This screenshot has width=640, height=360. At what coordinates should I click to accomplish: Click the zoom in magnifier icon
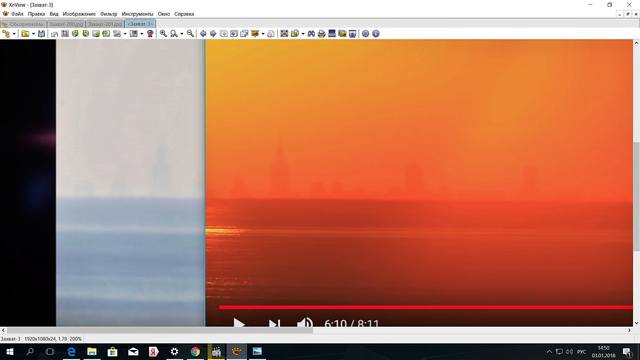click(x=163, y=34)
